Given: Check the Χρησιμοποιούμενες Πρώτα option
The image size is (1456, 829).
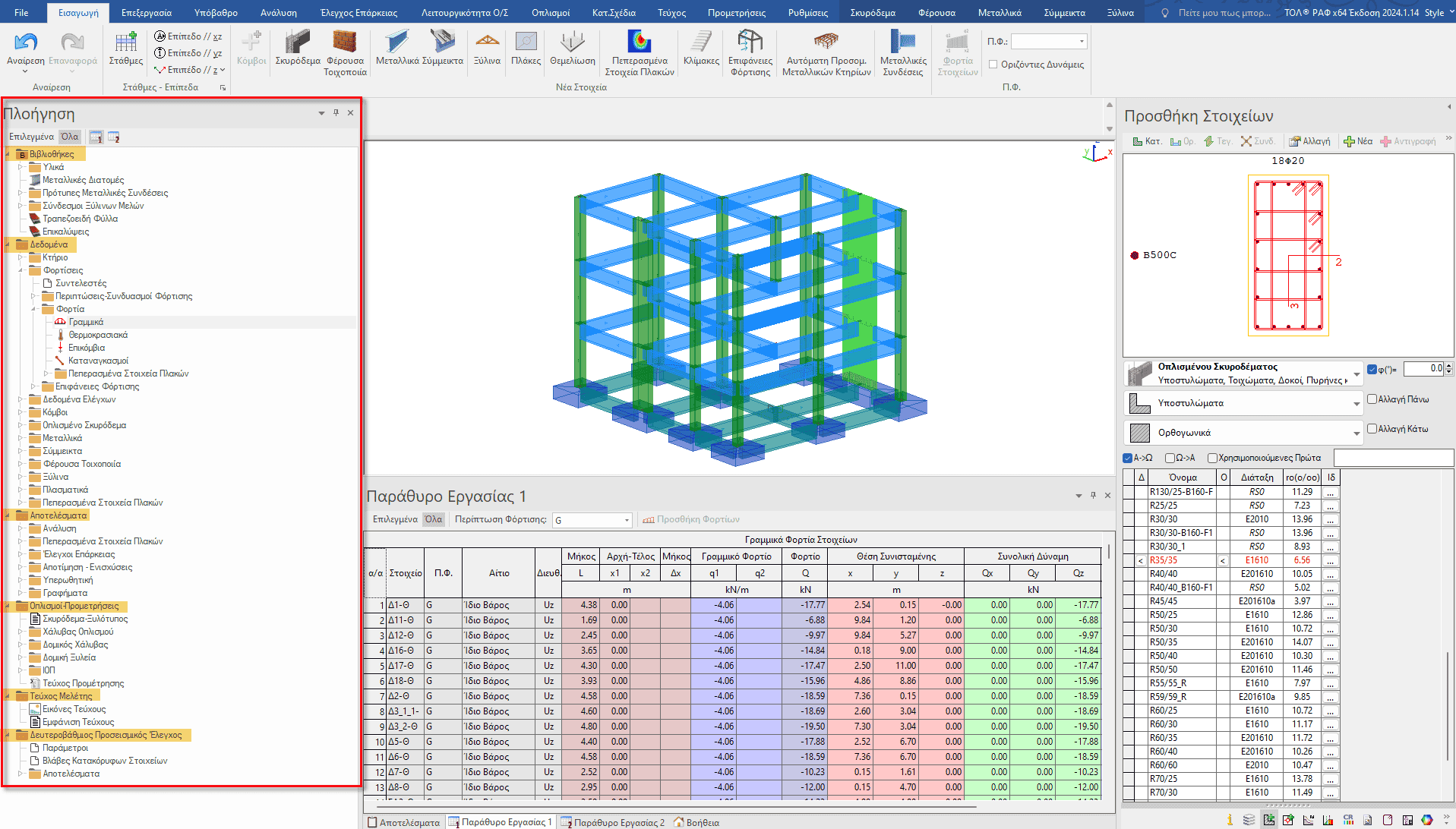Looking at the screenshot, I should coord(1212,458).
